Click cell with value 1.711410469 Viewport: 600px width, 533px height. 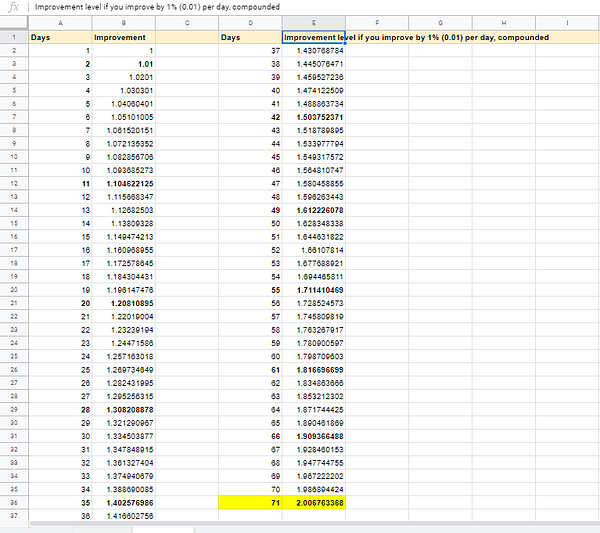pos(314,290)
